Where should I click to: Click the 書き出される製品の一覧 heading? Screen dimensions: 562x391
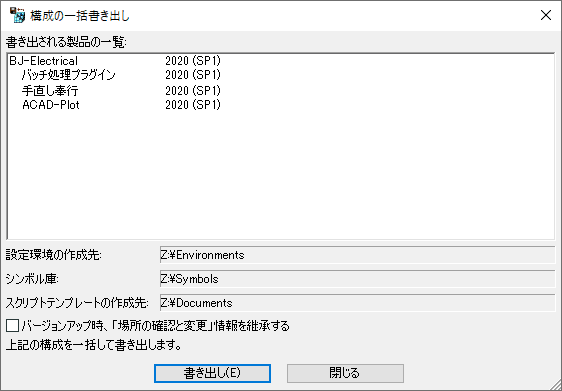(x=66, y=42)
